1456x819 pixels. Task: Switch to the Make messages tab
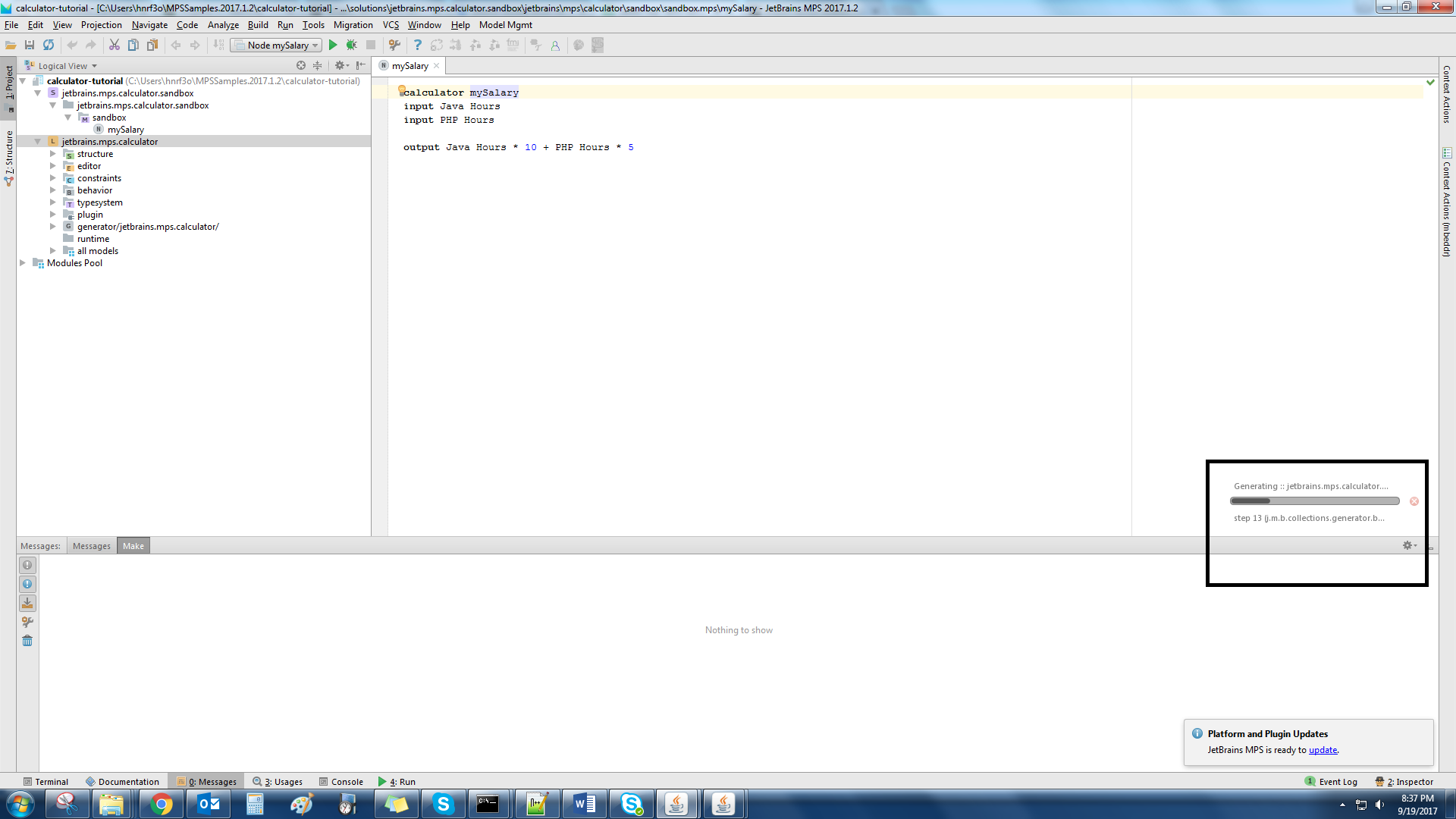click(133, 546)
